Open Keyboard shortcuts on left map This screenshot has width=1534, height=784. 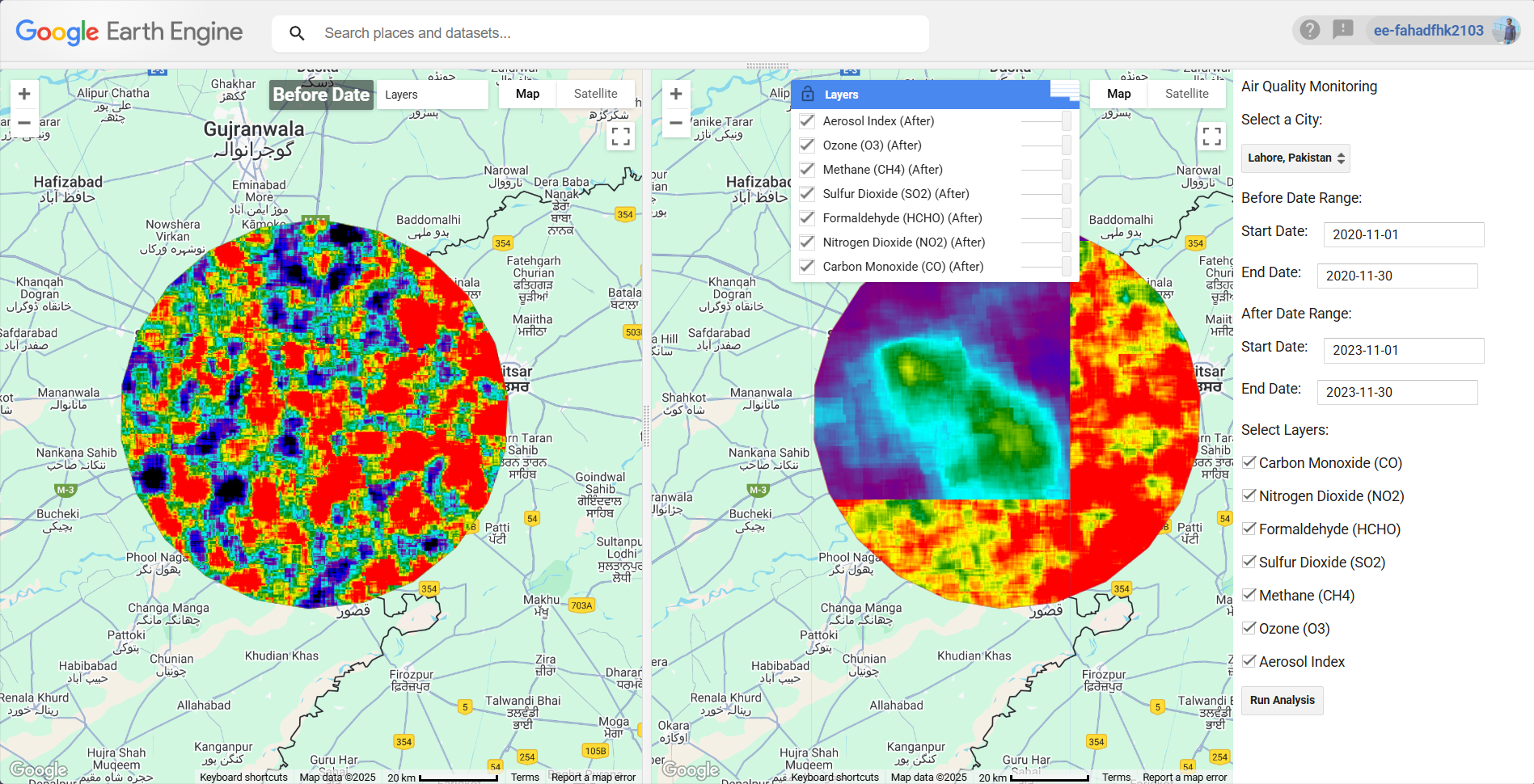point(243,777)
